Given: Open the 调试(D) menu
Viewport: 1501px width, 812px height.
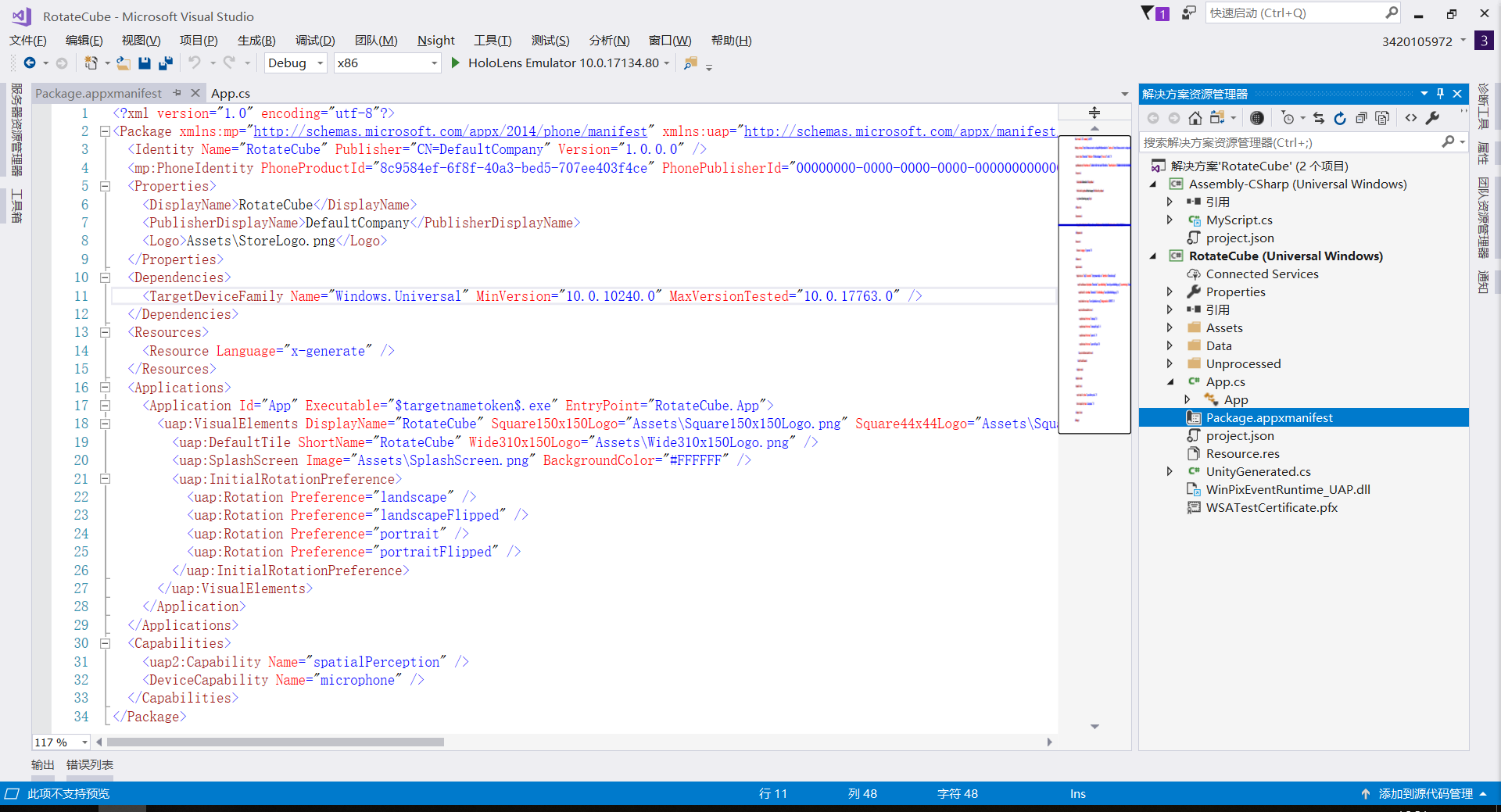Looking at the screenshot, I should (315, 41).
